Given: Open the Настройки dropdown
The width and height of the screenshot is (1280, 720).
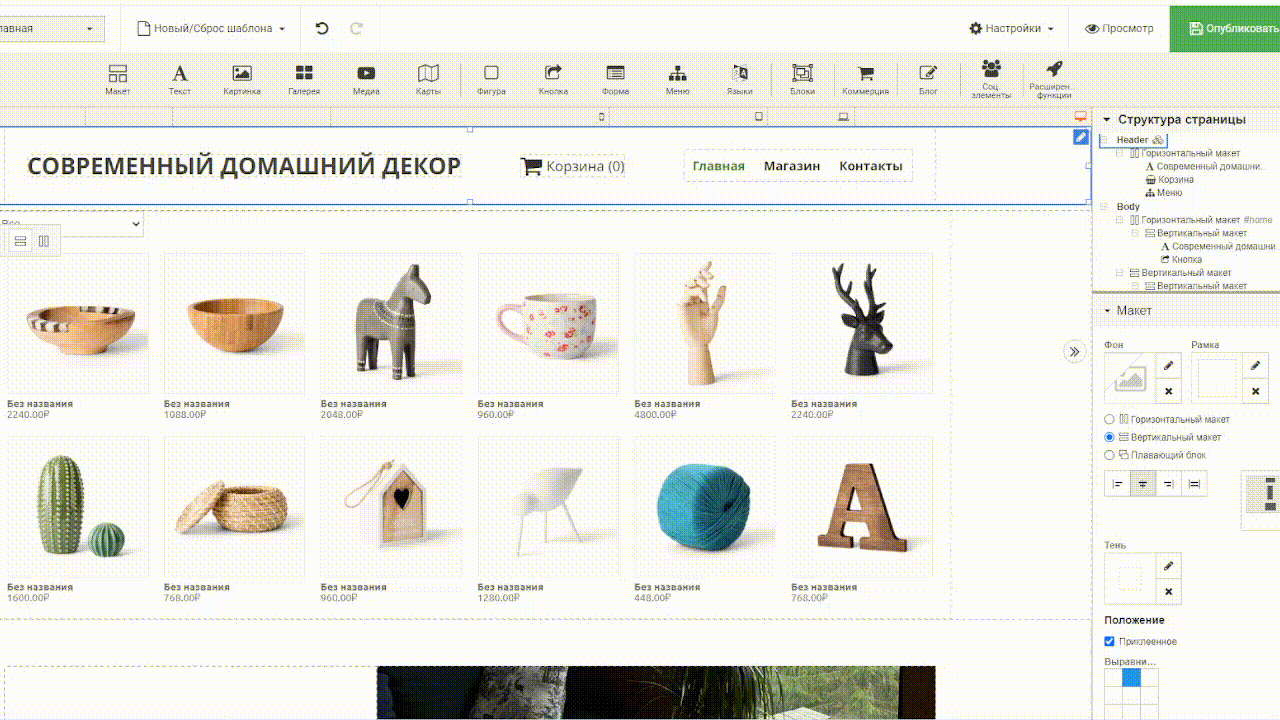Looking at the screenshot, I should point(1011,28).
